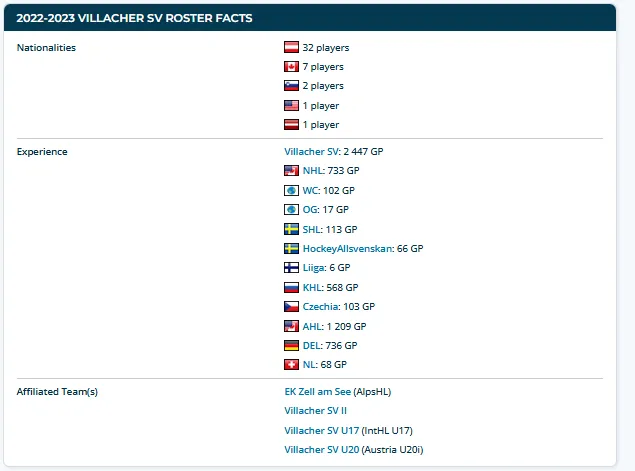The width and height of the screenshot is (635, 471).
Task: Click the Swiss flag beside NL
Action: [291, 364]
